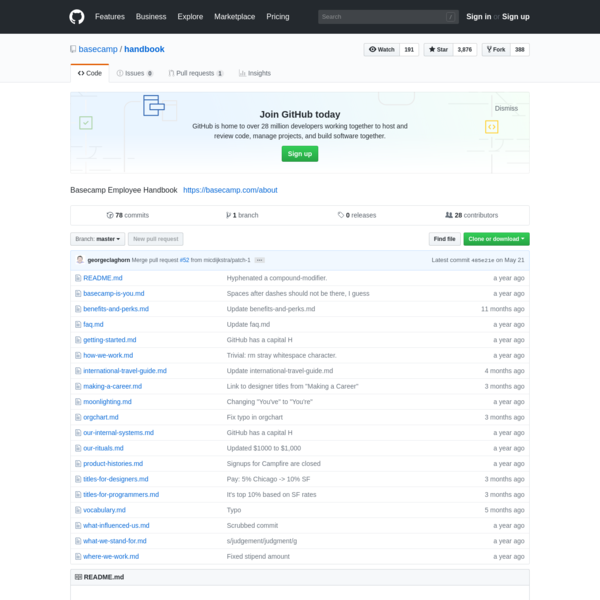View the 388 forks count

point(520,49)
